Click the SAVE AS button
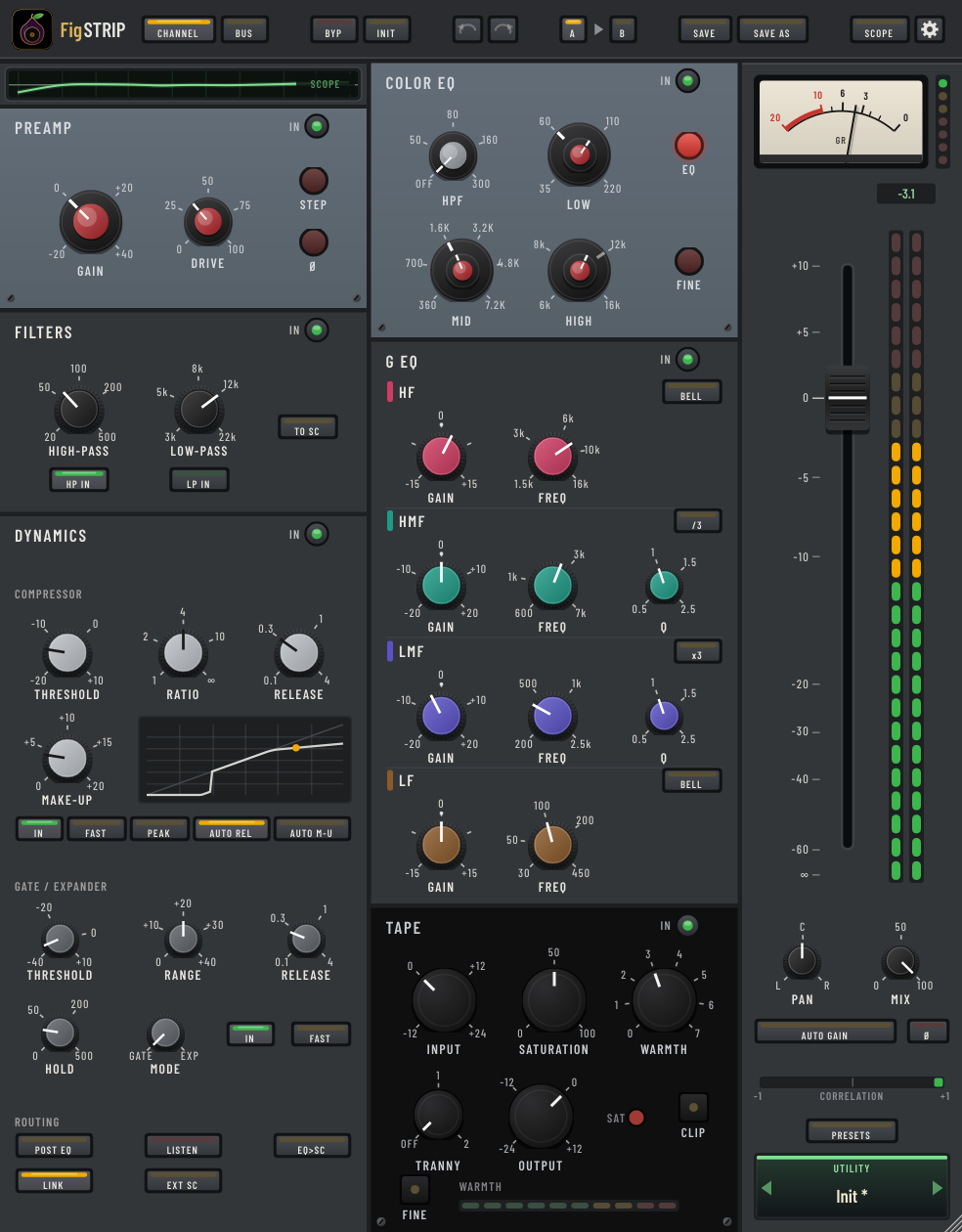962x1232 pixels. click(772, 29)
